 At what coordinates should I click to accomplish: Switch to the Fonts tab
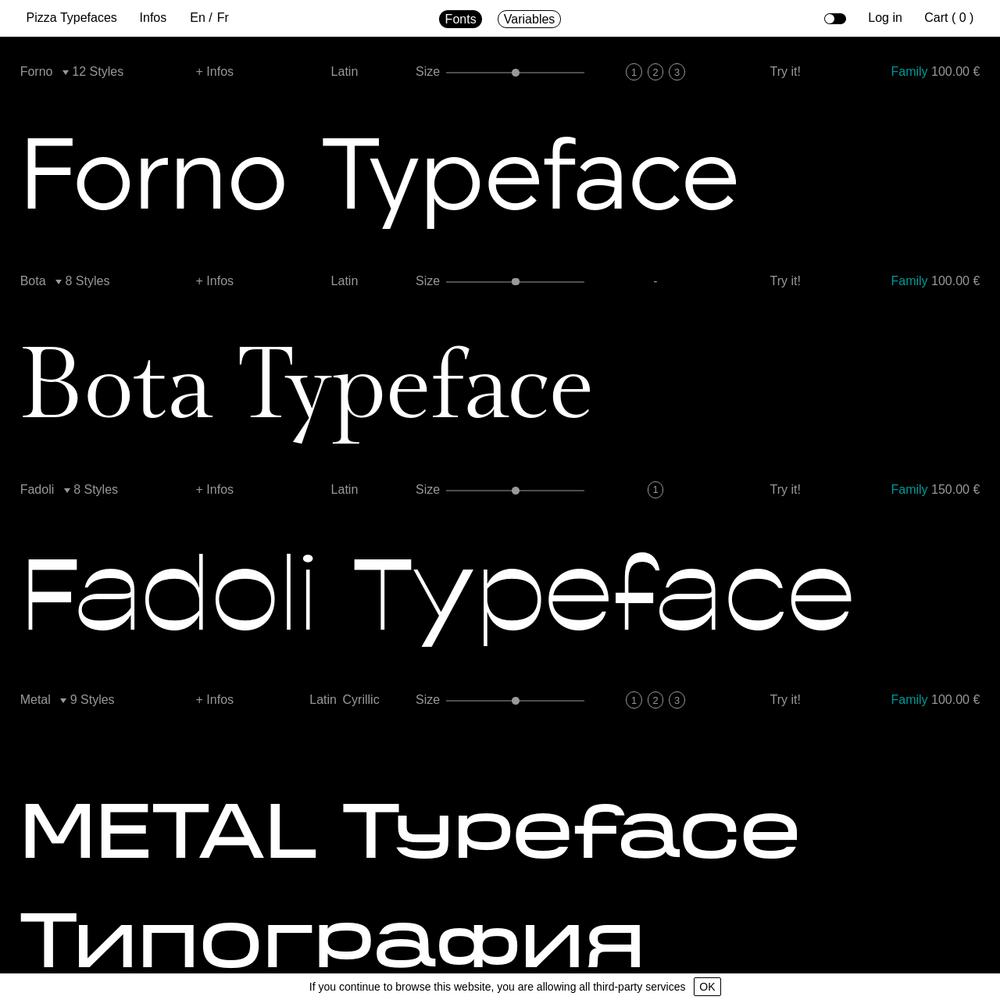460,19
